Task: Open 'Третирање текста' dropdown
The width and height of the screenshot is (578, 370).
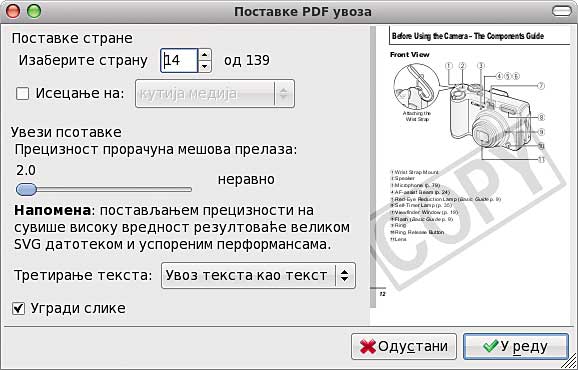Action: coord(258,276)
